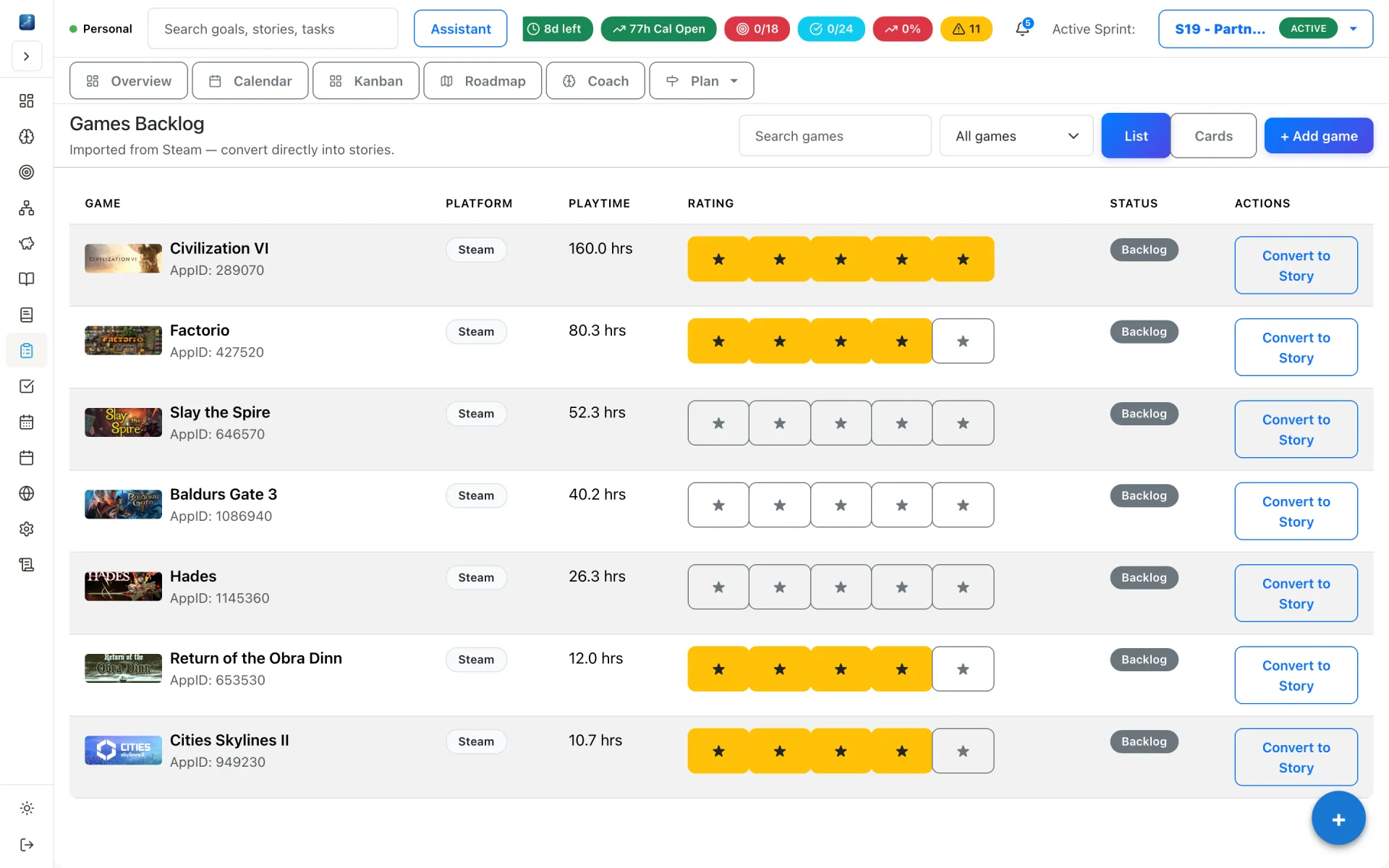This screenshot has width=1389, height=868.
Task: Click the Steam platform tag for Hades
Action: 476,577
